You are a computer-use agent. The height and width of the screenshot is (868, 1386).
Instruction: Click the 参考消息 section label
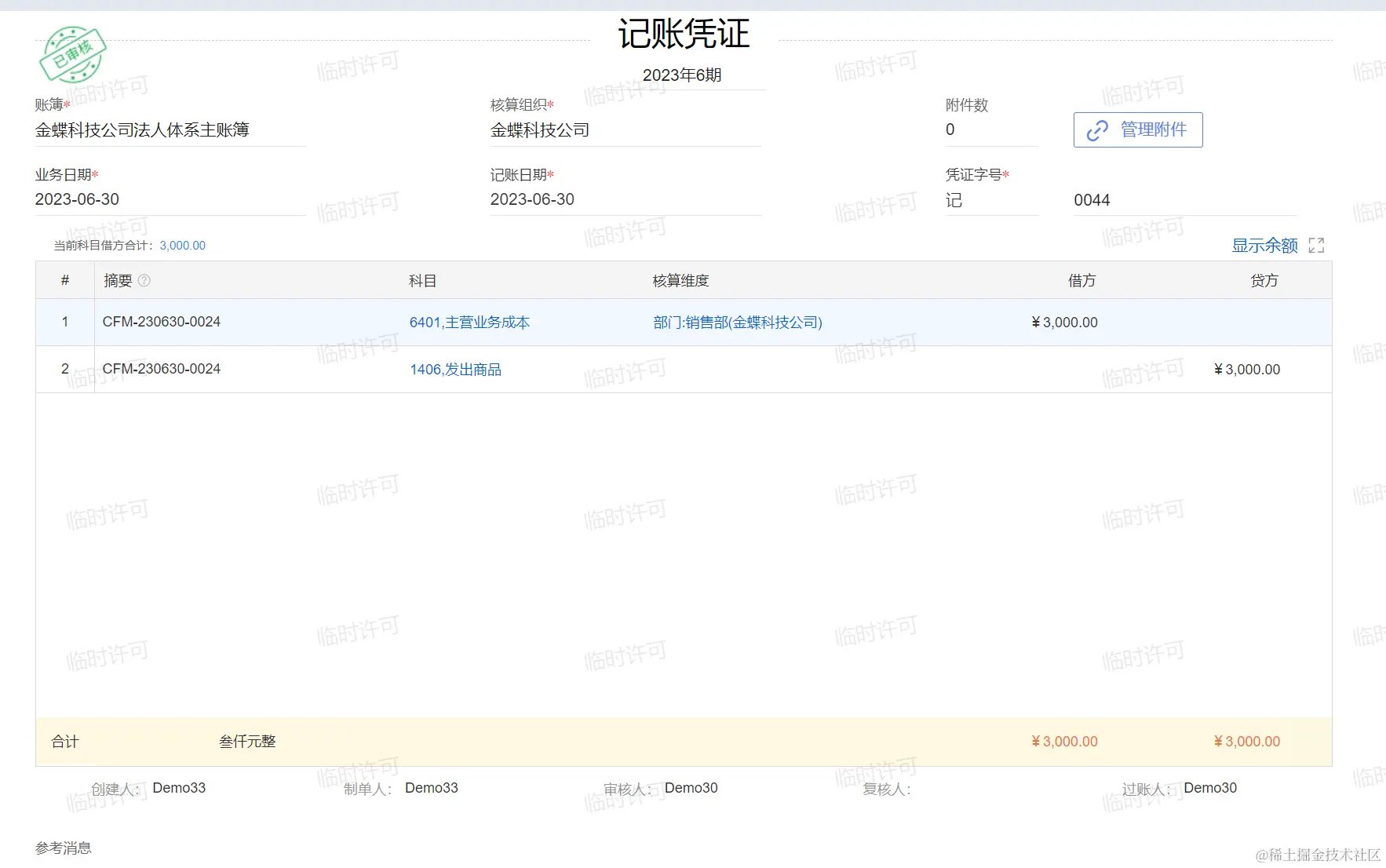(x=64, y=848)
